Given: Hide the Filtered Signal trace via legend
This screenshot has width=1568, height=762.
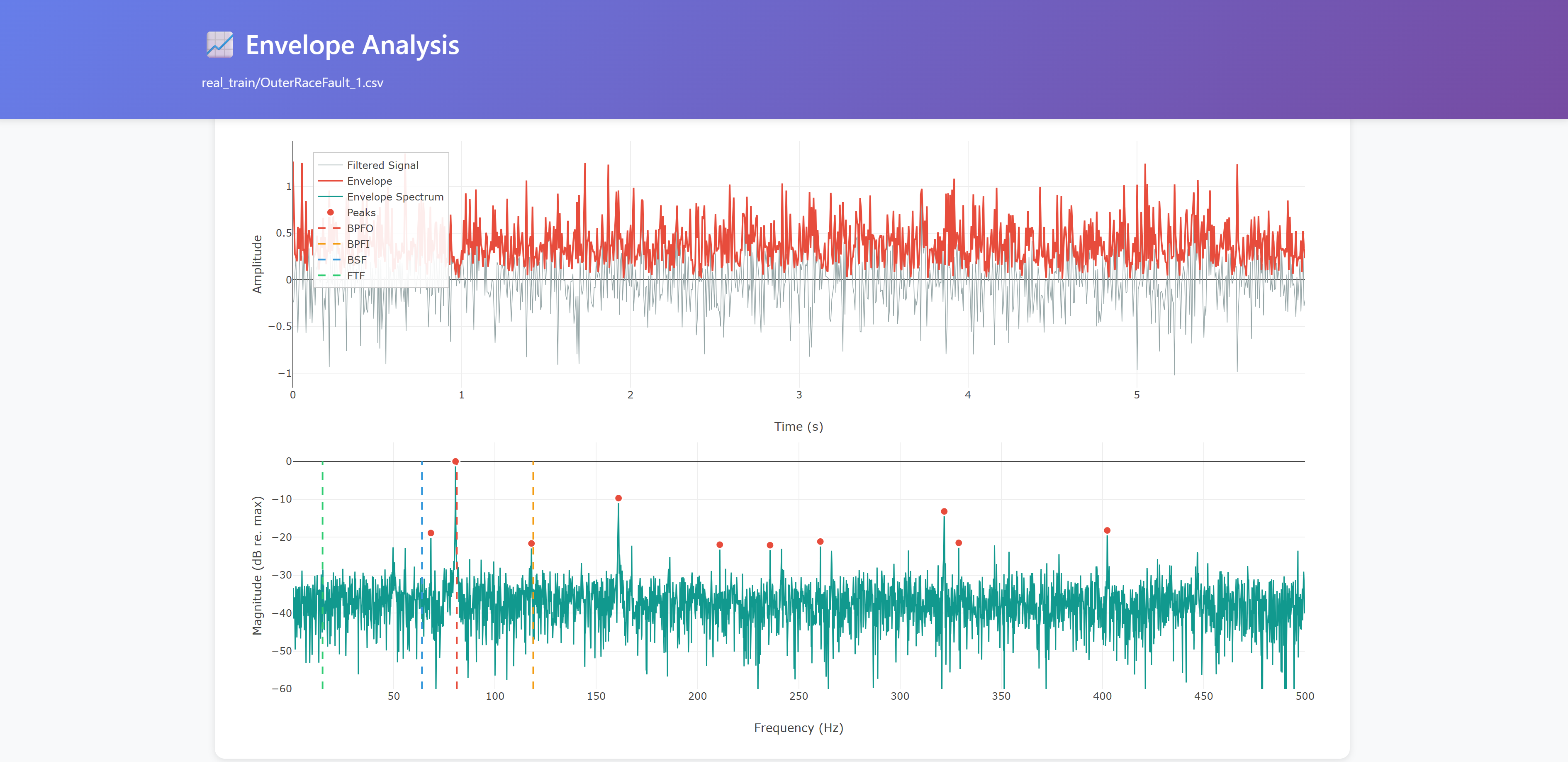Looking at the screenshot, I should 383,164.
